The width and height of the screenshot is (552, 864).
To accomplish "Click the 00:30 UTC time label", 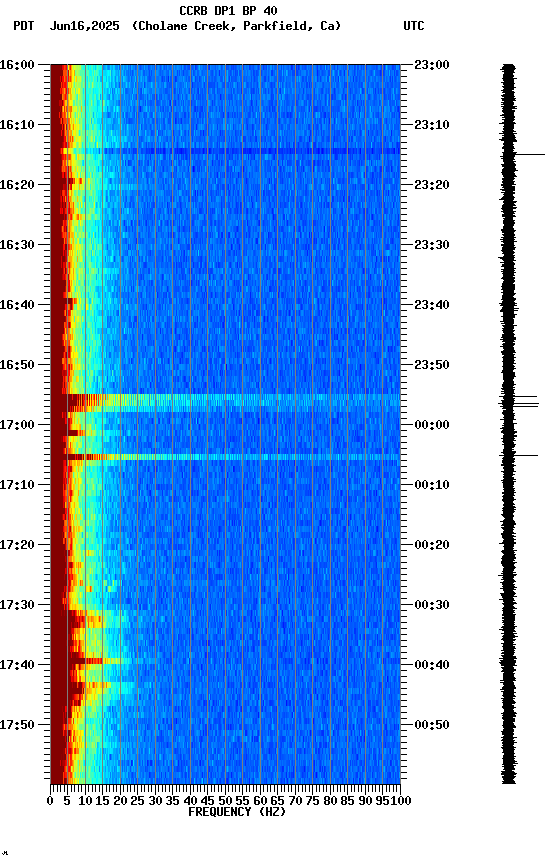I will coord(432,606).
